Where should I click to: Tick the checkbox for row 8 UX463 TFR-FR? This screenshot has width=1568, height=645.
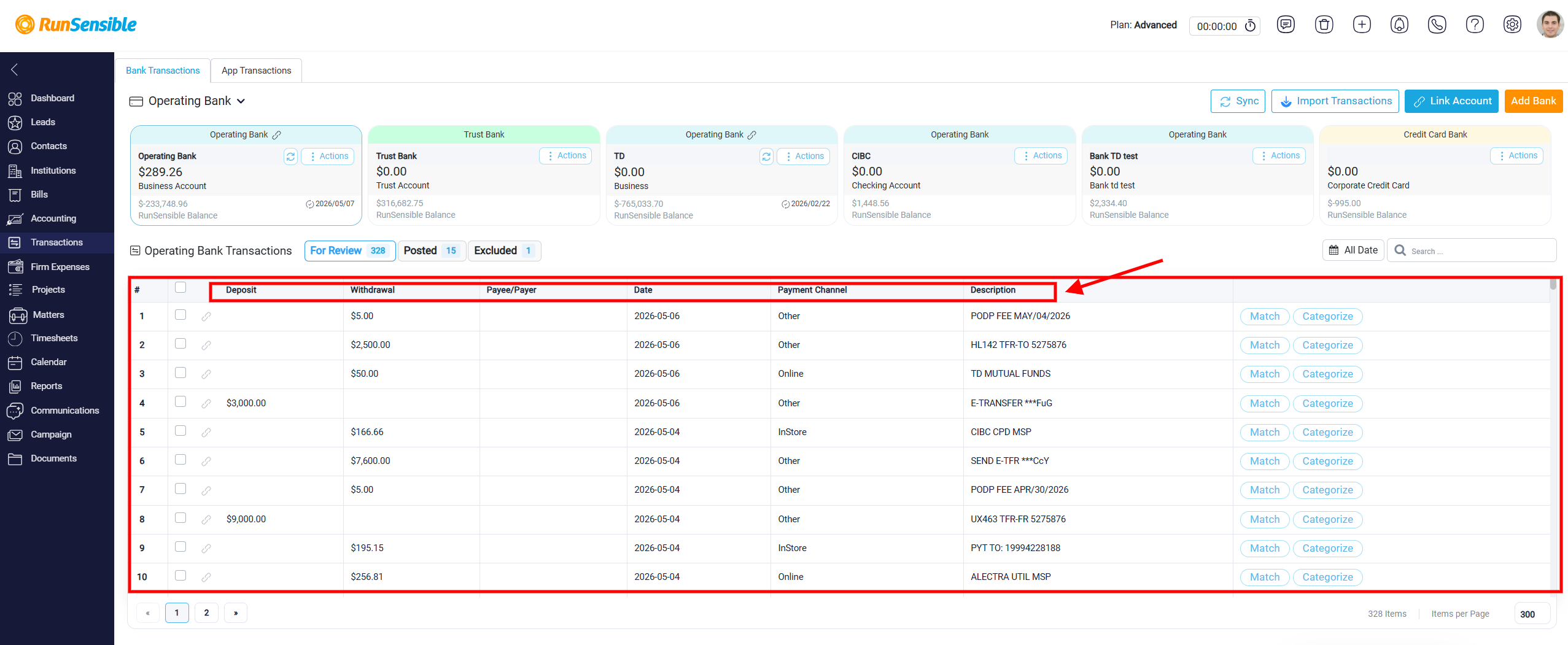(180, 518)
